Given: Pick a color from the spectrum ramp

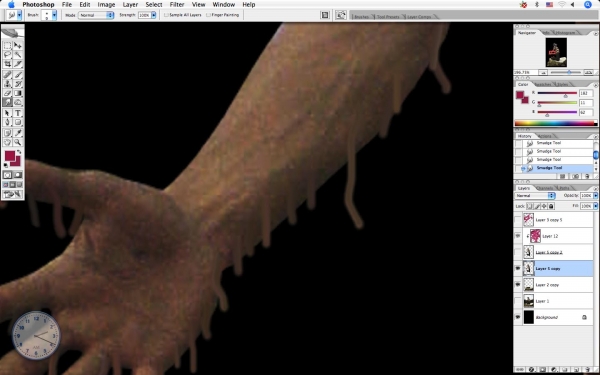Looking at the screenshot, I should pyautogui.click(x=555, y=123).
